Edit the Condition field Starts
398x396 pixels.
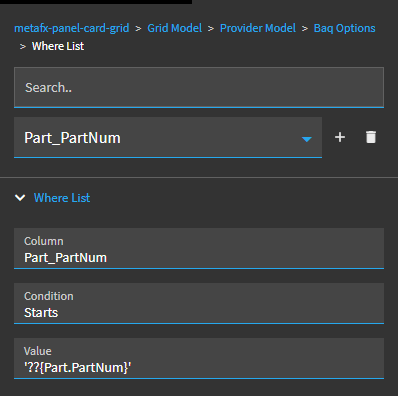(x=199, y=303)
